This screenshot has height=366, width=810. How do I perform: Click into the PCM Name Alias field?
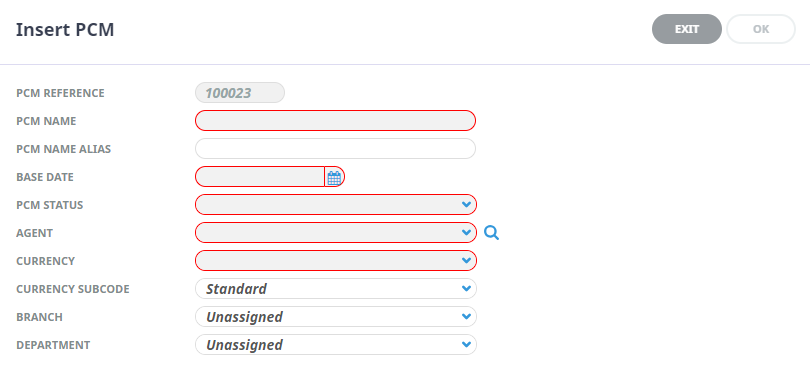pyautogui.click(x=335, y=149)
